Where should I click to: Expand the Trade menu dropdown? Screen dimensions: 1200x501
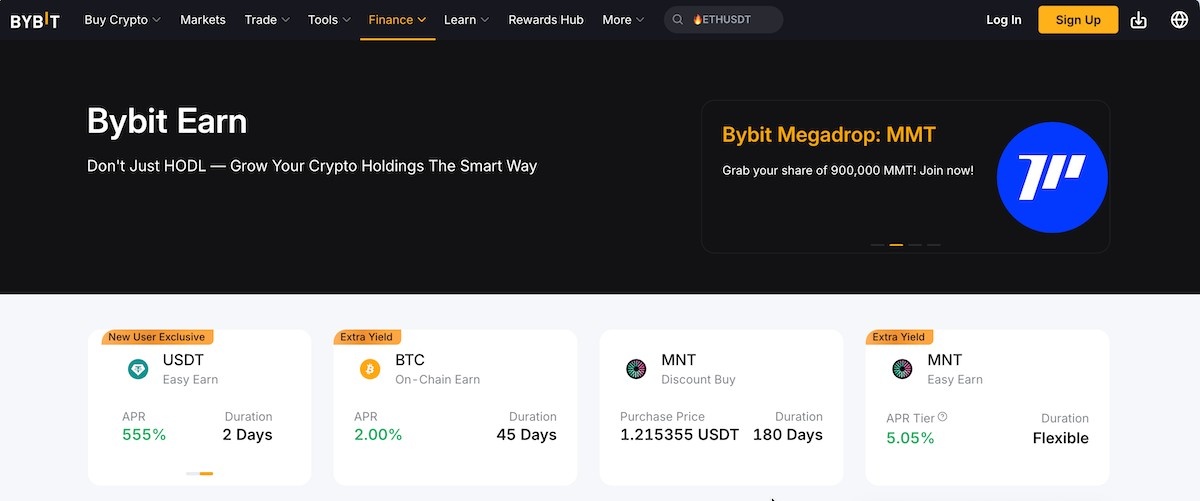[267, 20]
